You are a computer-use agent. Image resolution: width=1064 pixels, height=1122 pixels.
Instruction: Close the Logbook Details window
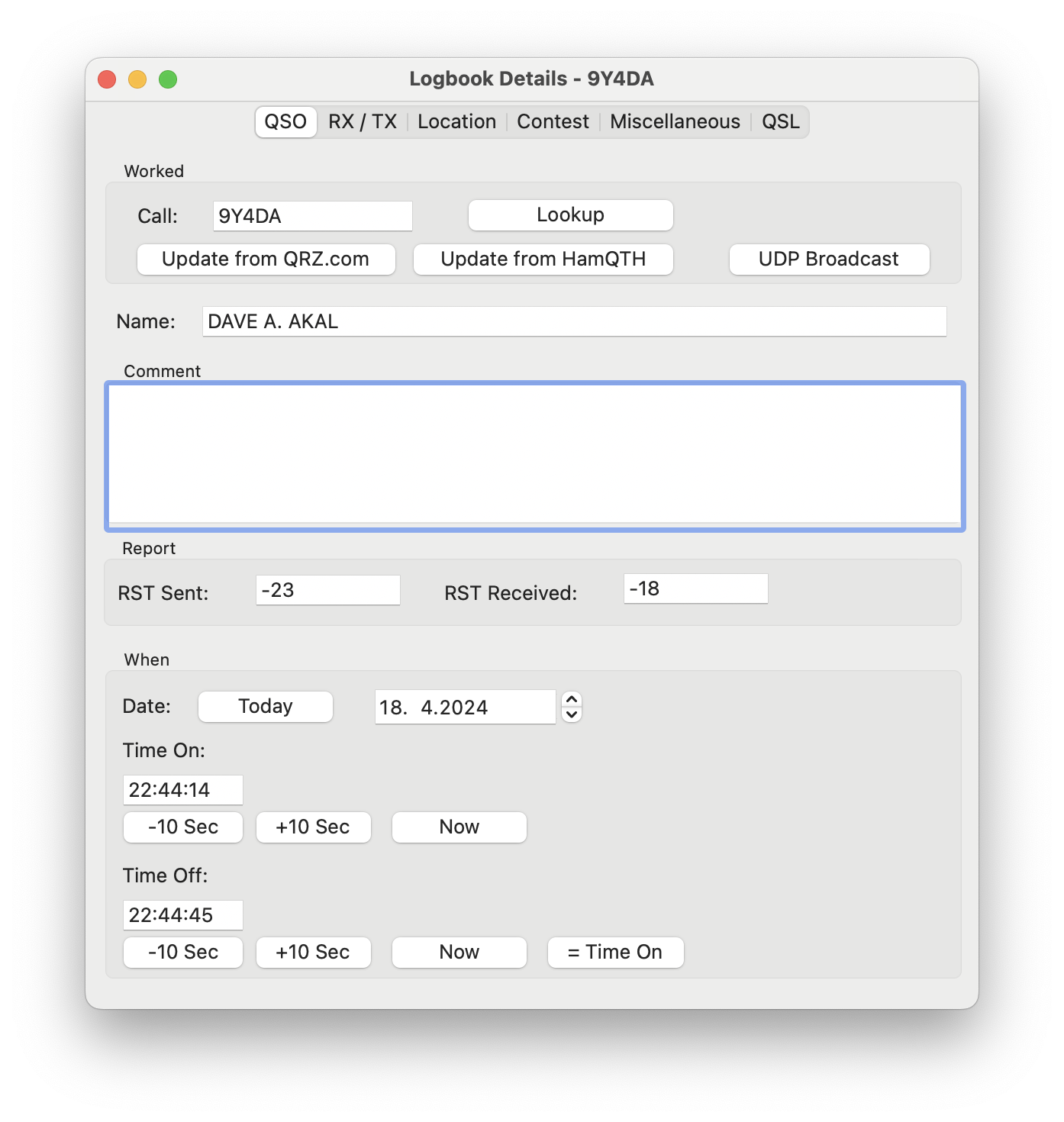[x=107, y=79]
